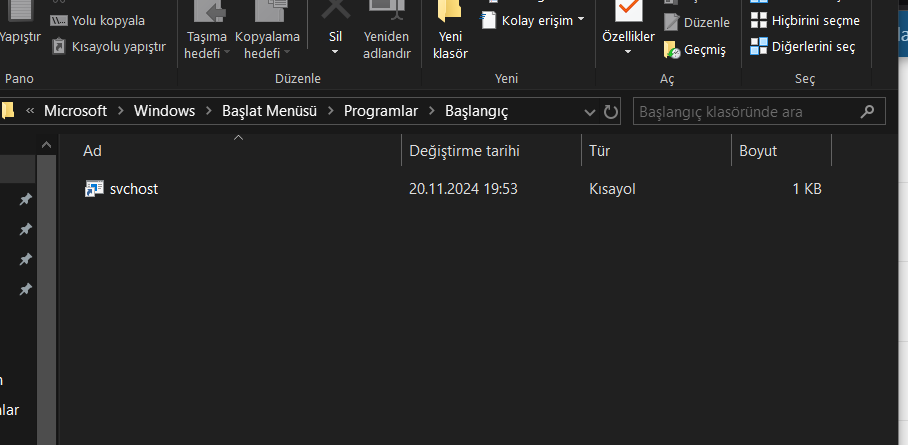Expand the chevron after Microsoft in path

pos(121,111)
